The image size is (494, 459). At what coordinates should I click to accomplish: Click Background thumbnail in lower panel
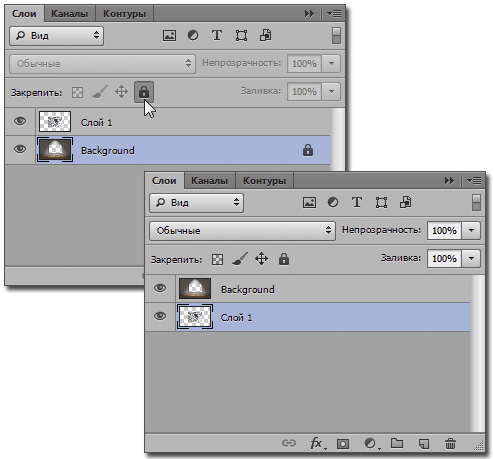point(195,288)
